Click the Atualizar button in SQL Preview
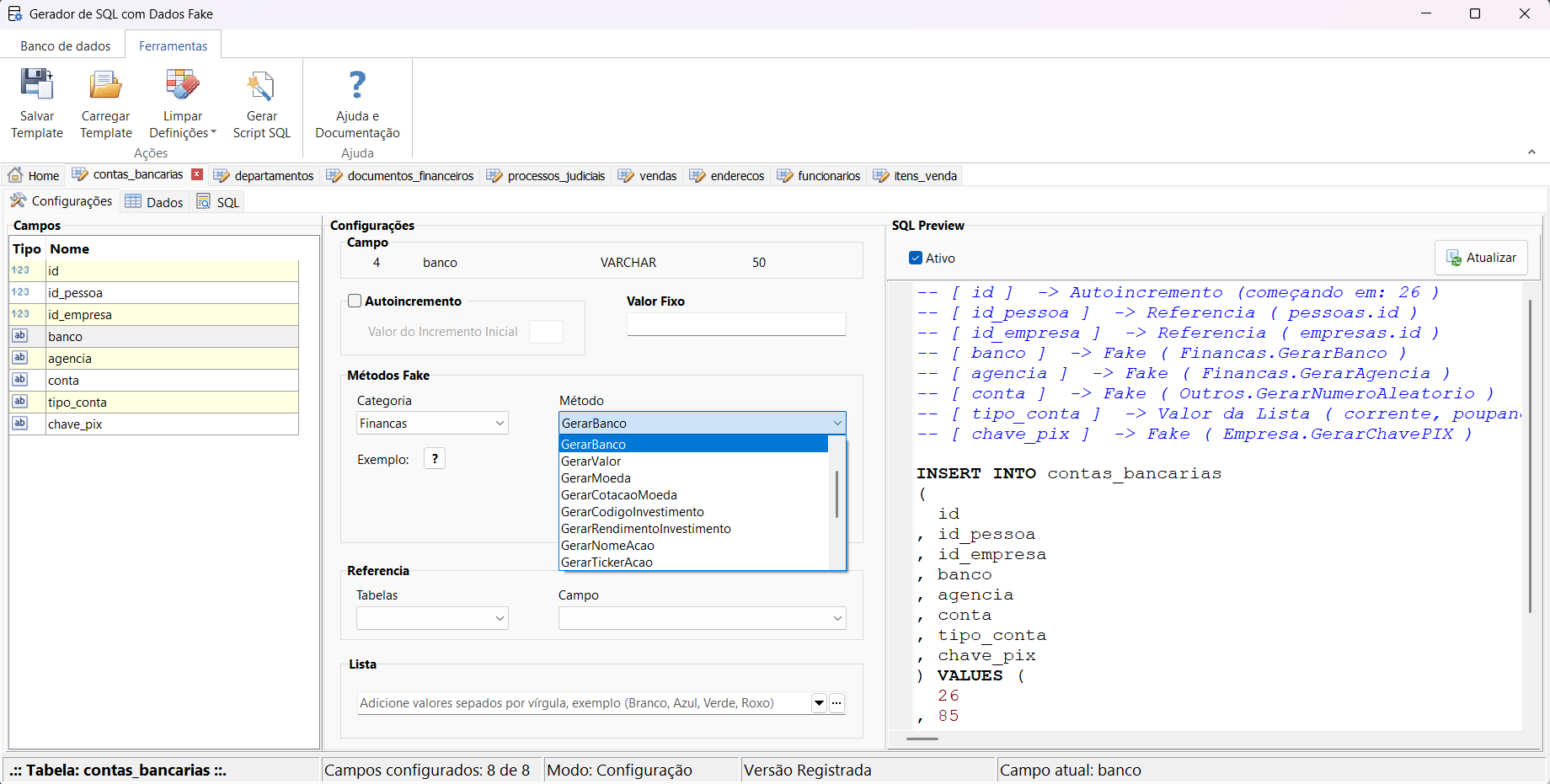 point(1481,258)
